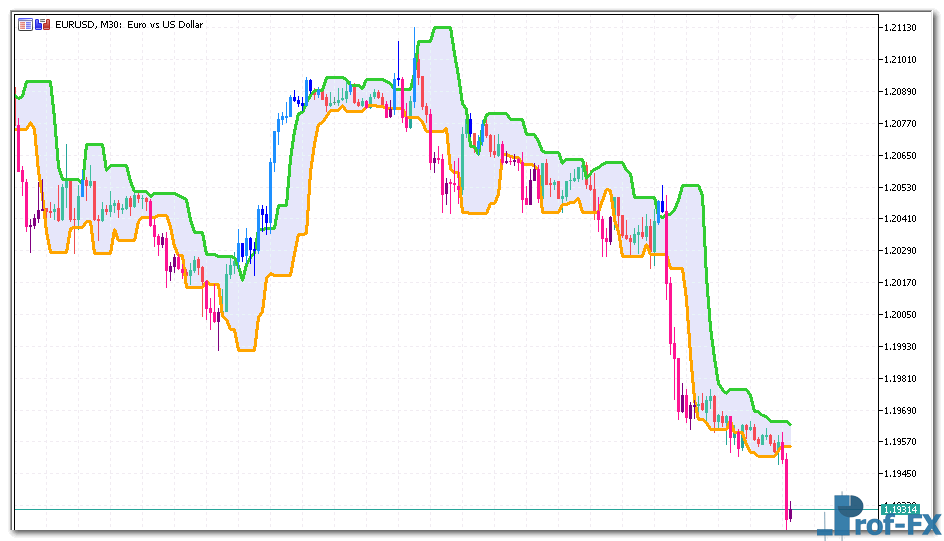Click the 1.19450 price scale label
The height and width of the screenshot is (541, 944).
tap(901, 473)
